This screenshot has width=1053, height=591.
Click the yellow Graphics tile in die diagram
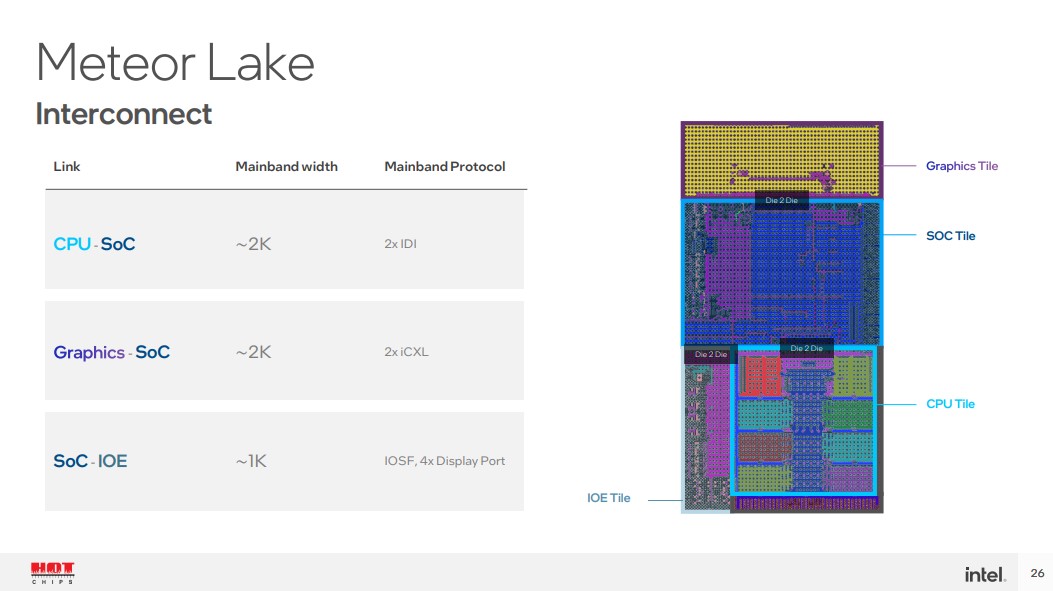782,159
